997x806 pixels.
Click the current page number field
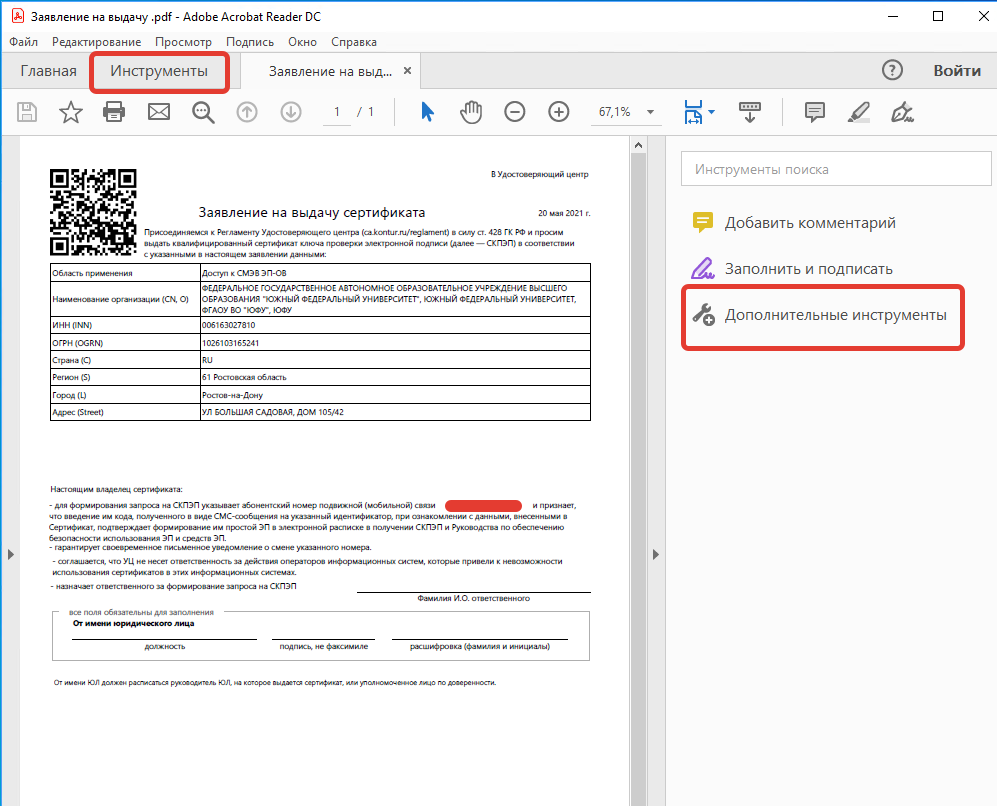pyautogui.click(x=337, y=112)
